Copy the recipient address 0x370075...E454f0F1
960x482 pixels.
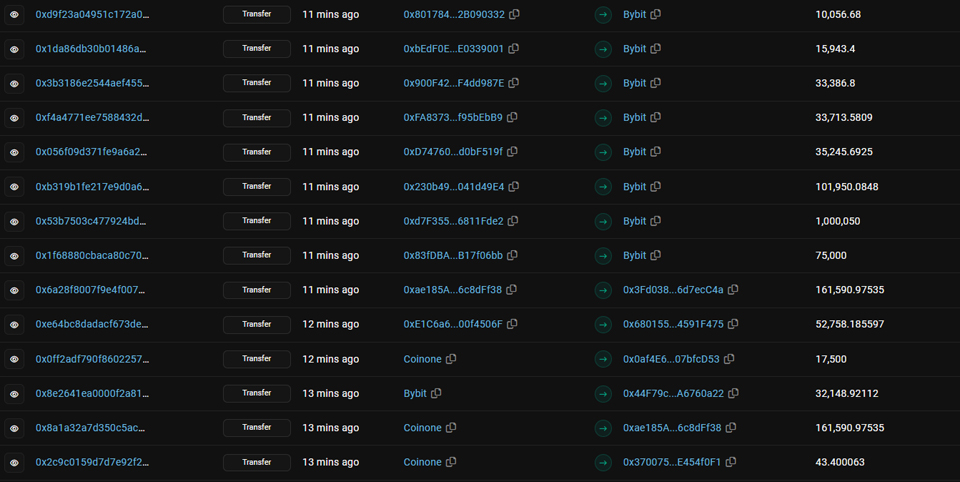click(x=731, y=462)
